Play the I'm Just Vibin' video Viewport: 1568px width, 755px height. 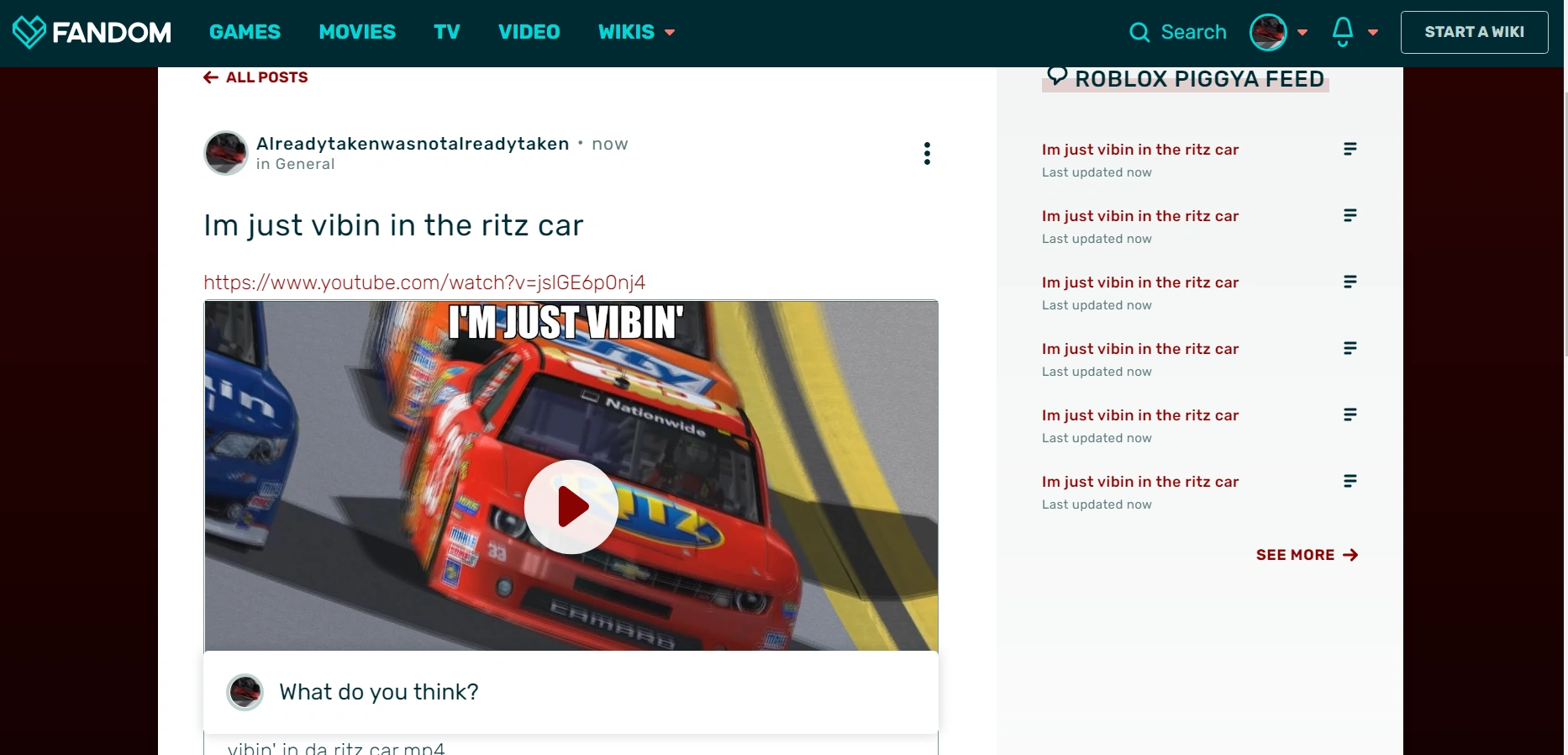571,507
